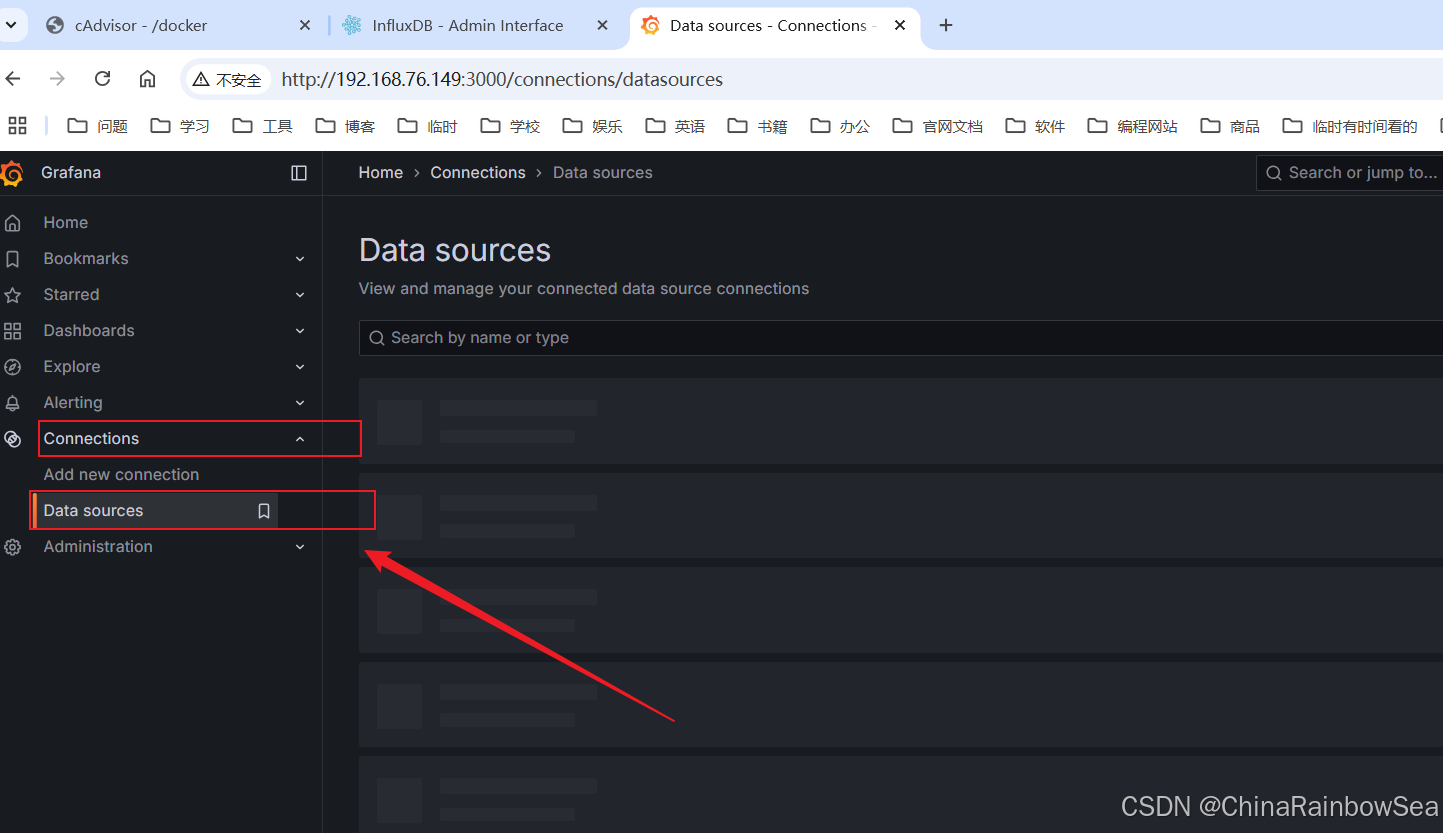Switch to the cAdvisor - /docker tab
Image resolution: width=1443 pixels, height=833 pixels.
[x=140, y=26]
